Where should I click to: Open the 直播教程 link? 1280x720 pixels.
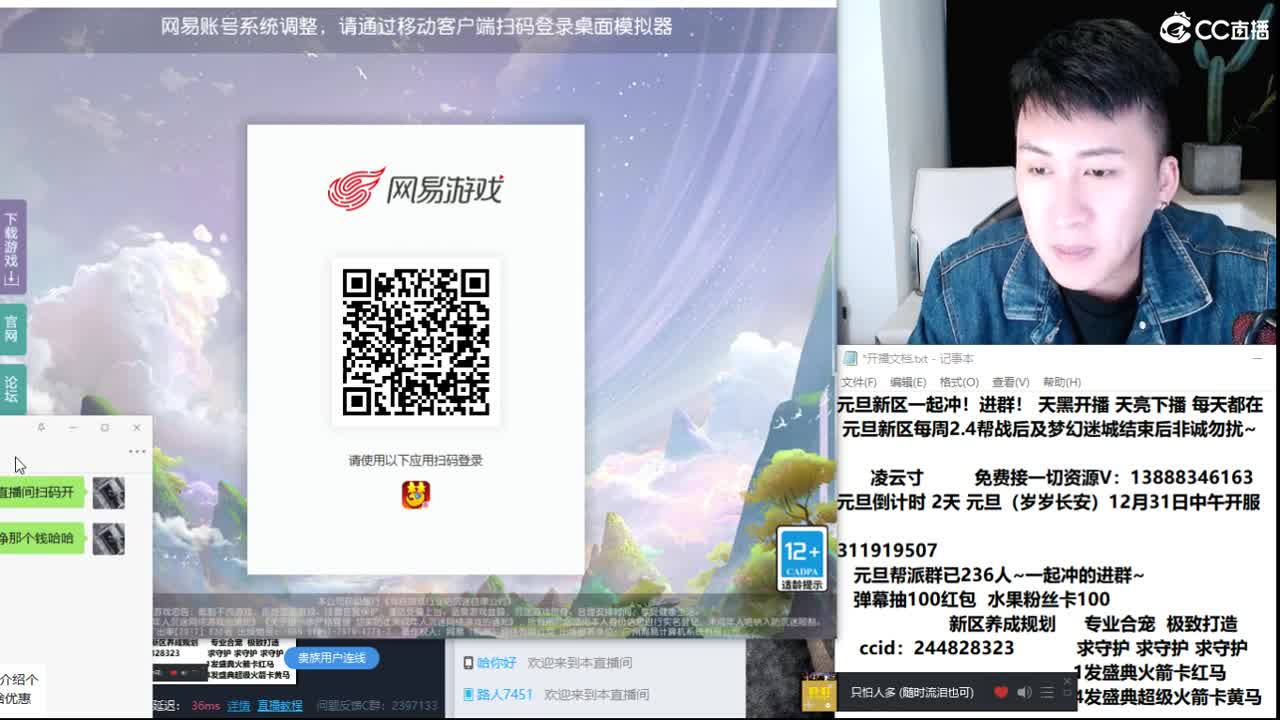[x=280, y=705]
